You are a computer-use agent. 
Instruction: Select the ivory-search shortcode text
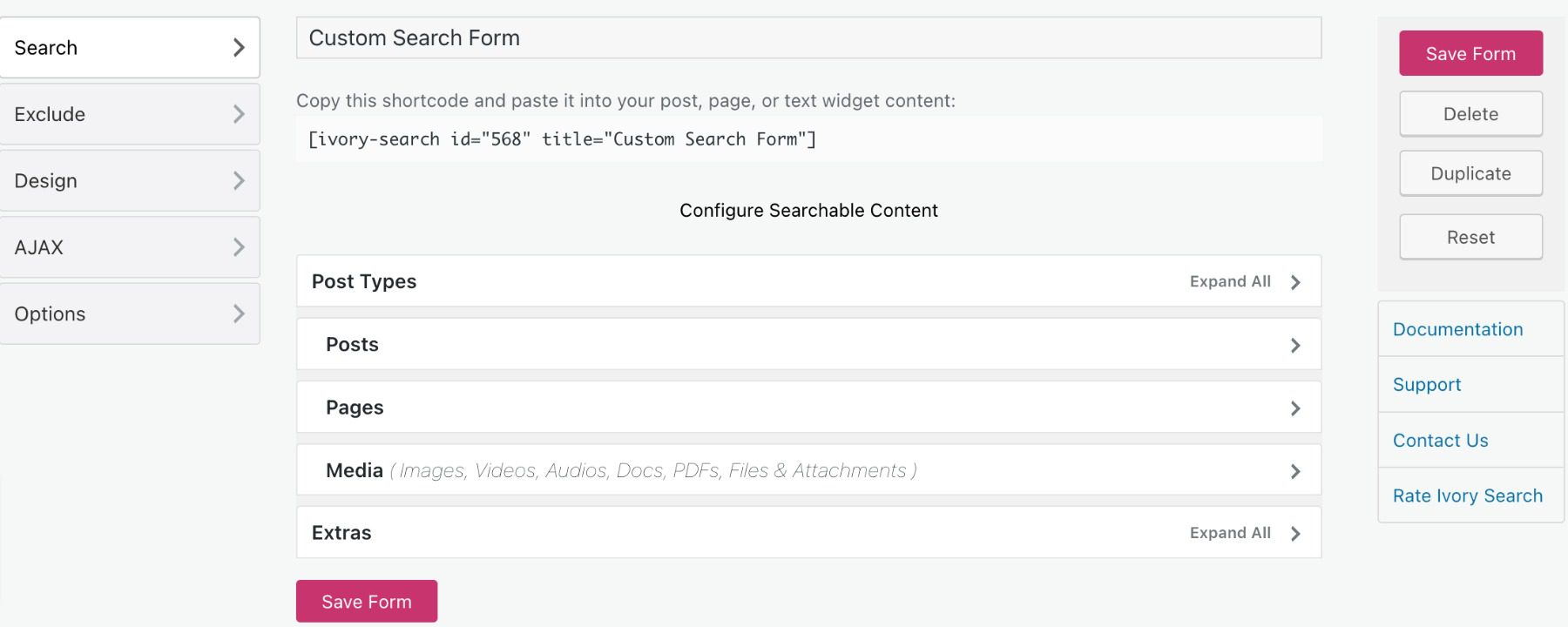[561, 138]
